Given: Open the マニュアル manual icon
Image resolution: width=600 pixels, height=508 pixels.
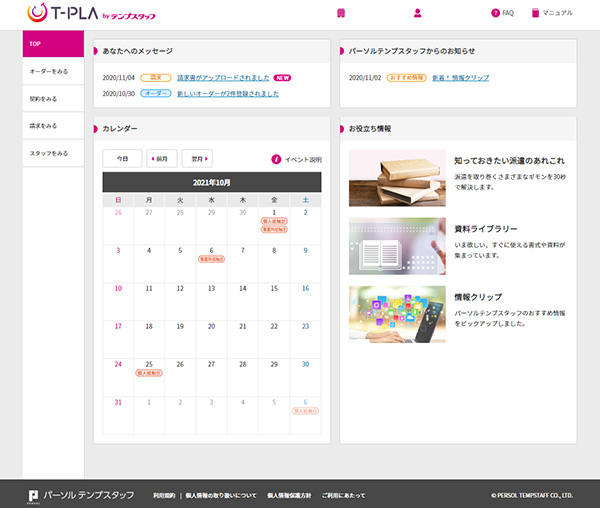Looking at the screenshot, I should click(x=536, y=13).
